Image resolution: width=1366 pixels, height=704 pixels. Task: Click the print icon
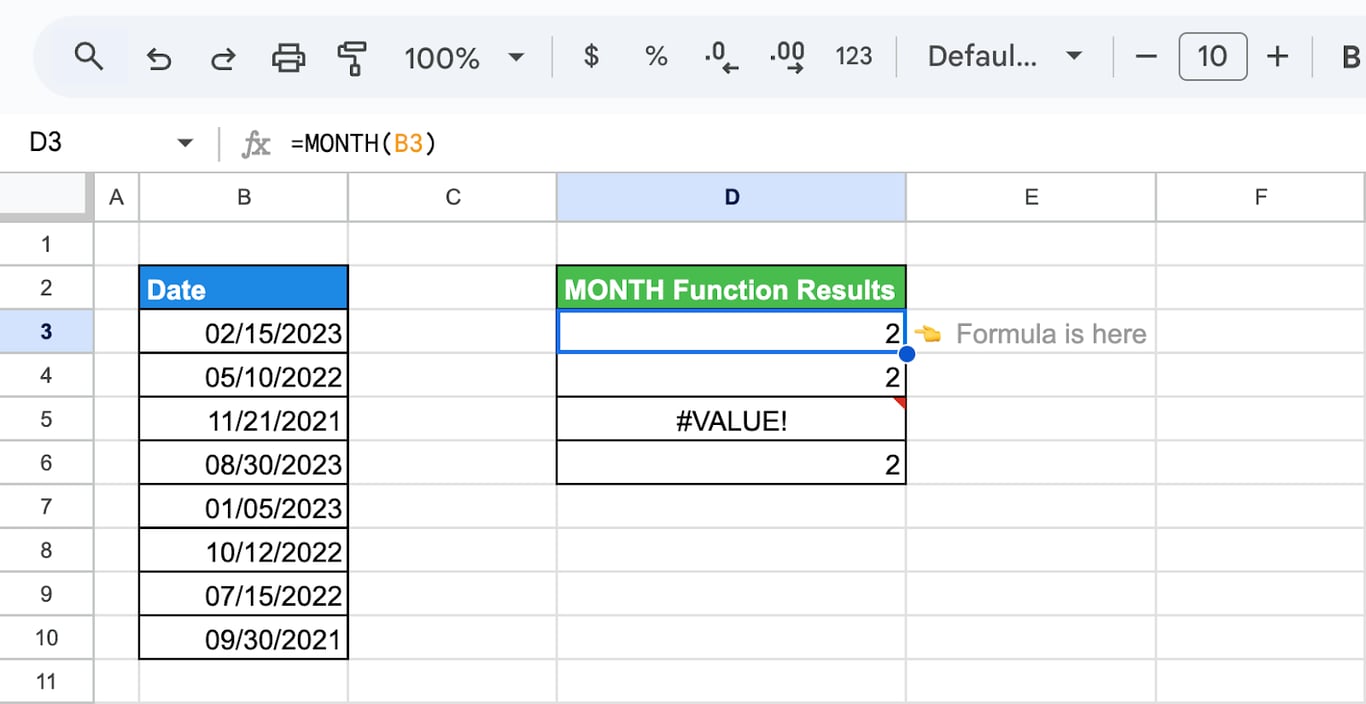point(288,58)
